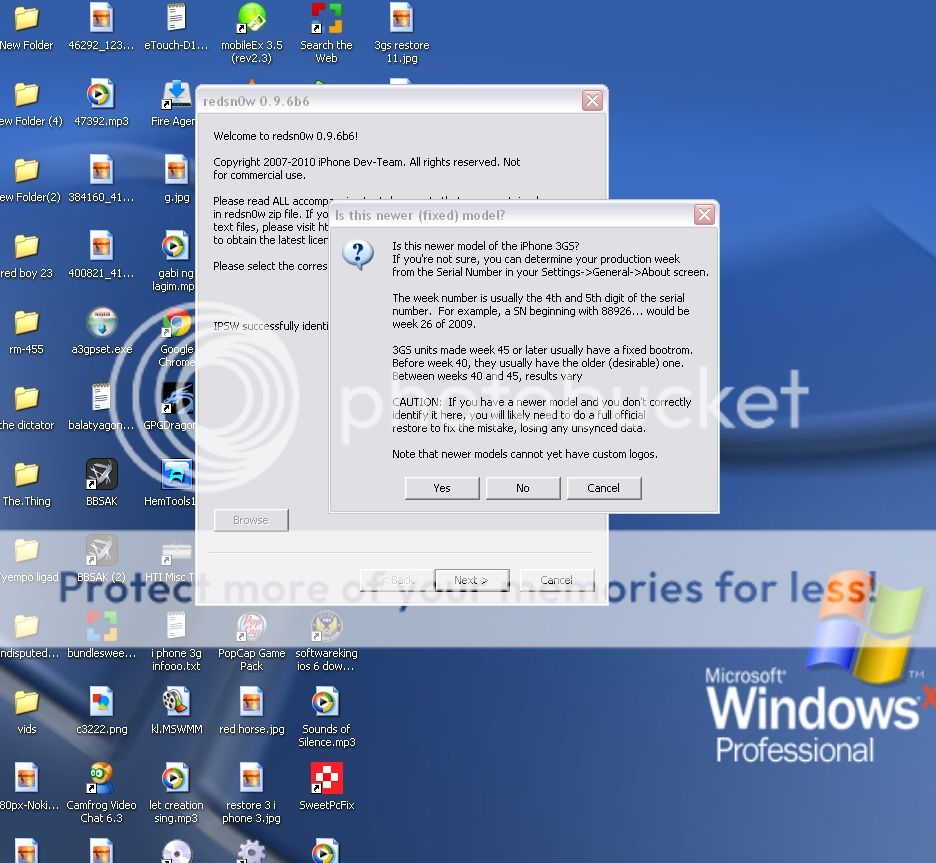Select the red horse.jpg image icon
The height and width of the screenshot is (863, 936).
(251, 702)
